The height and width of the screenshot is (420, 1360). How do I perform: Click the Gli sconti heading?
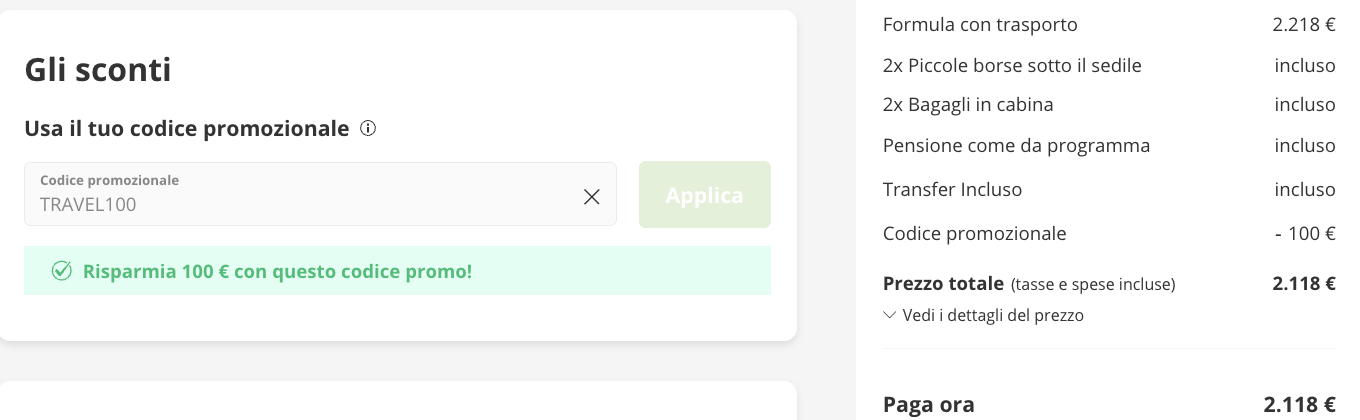click(x=98, y=70)
